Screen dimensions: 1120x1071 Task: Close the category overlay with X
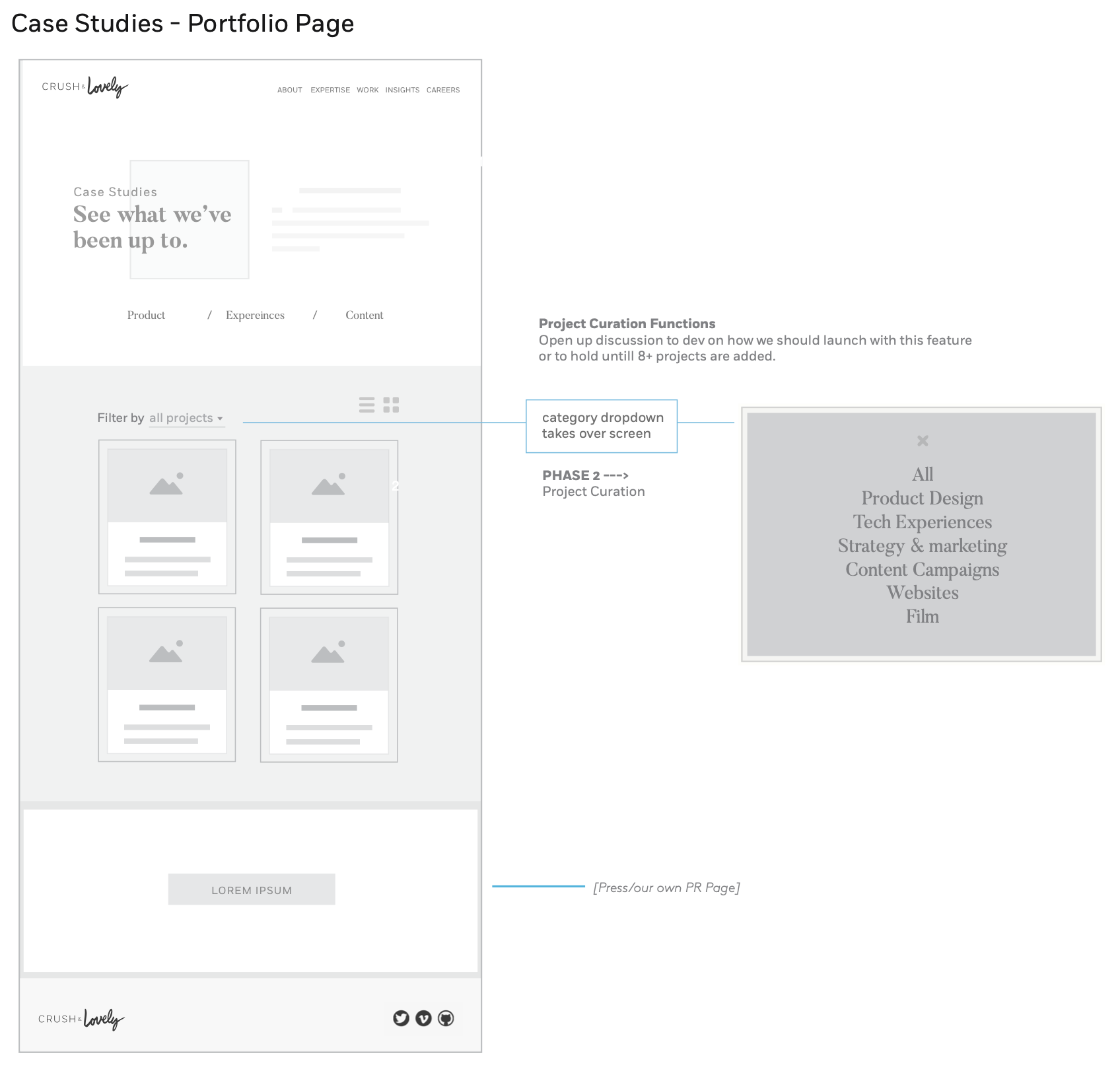pyautogui.click(x=923, y=440)
